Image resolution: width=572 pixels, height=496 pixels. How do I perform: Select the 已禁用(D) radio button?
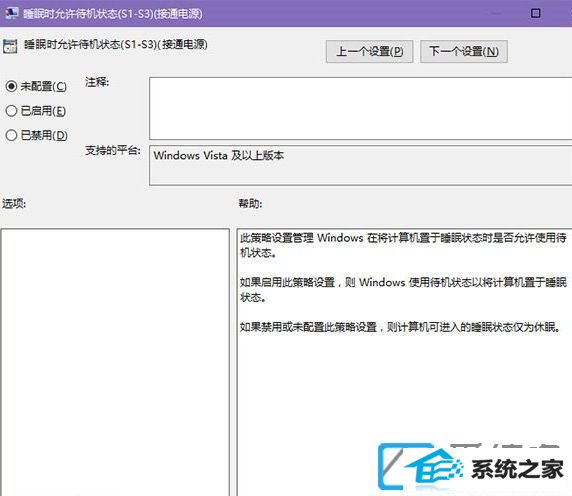click(11, 135)
